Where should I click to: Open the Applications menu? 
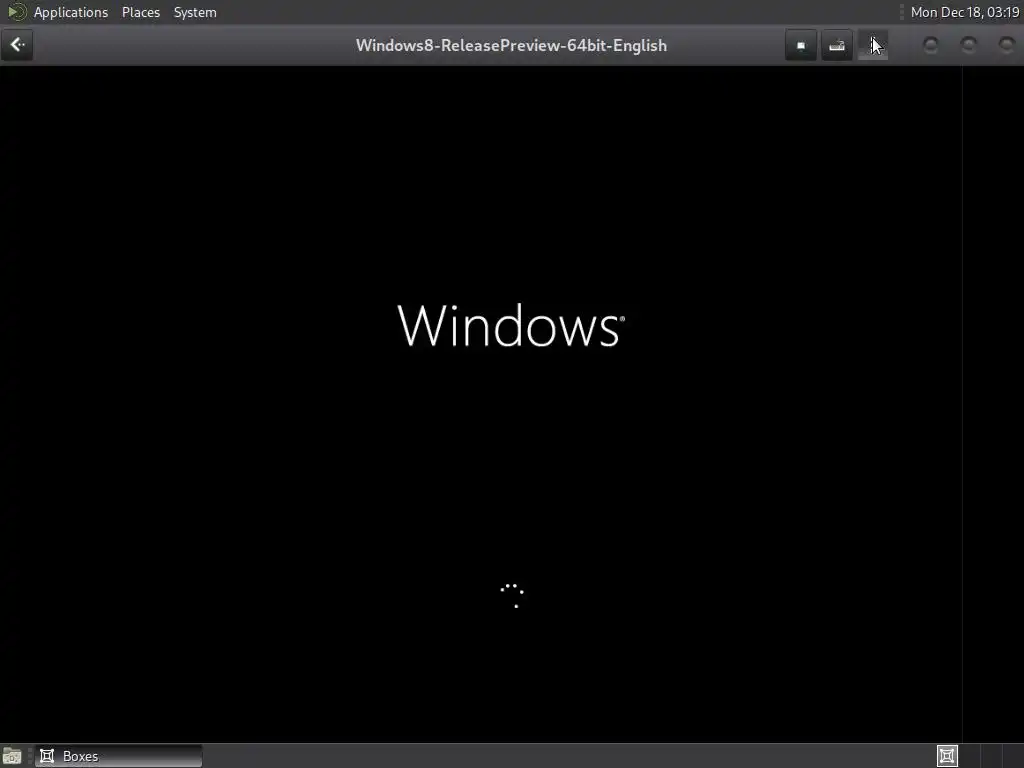[x=71, y=12]
